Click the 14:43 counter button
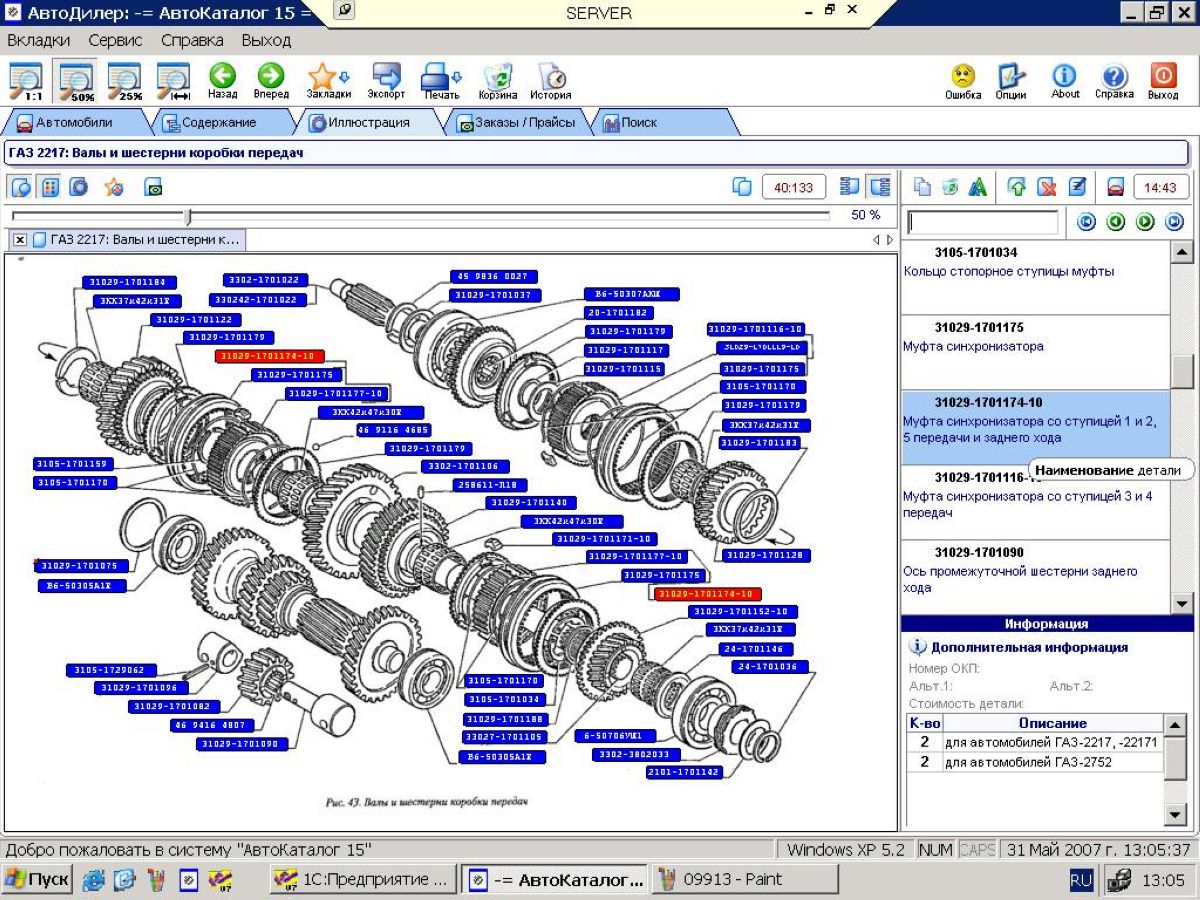Viewport: 1200px width, 900px height. [x=1160, y=187]
